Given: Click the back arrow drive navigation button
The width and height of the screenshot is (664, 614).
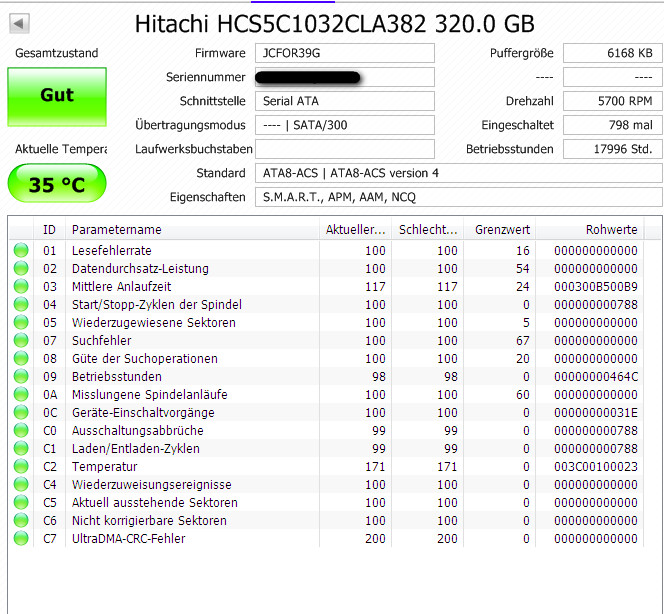Looking at the screenshot, I should [19, 23].
